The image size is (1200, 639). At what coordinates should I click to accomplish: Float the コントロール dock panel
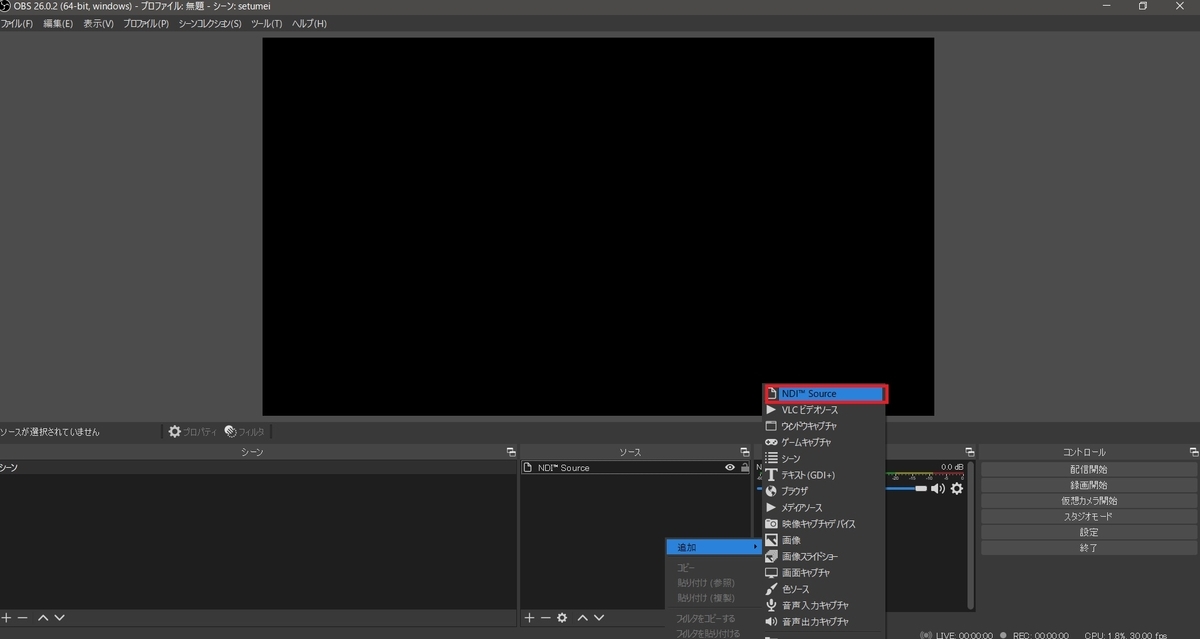click(x=1193, y=453)
